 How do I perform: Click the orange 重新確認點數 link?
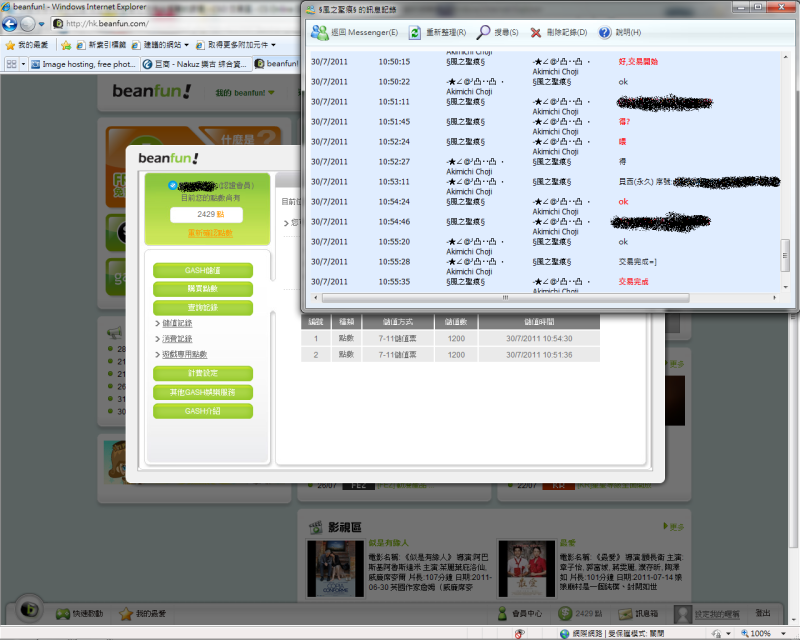pyautogui.click(x=210, y=233)
